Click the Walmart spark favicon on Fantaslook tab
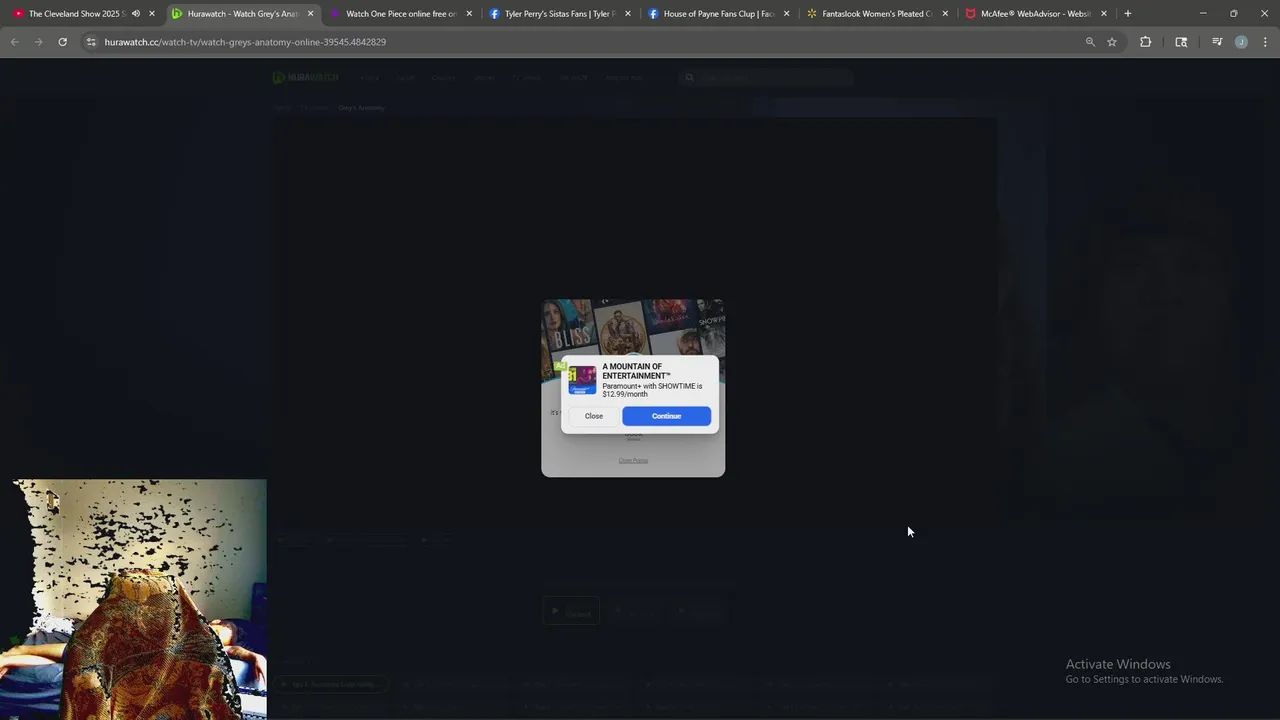1280x720 pixels. coord(812,14)
